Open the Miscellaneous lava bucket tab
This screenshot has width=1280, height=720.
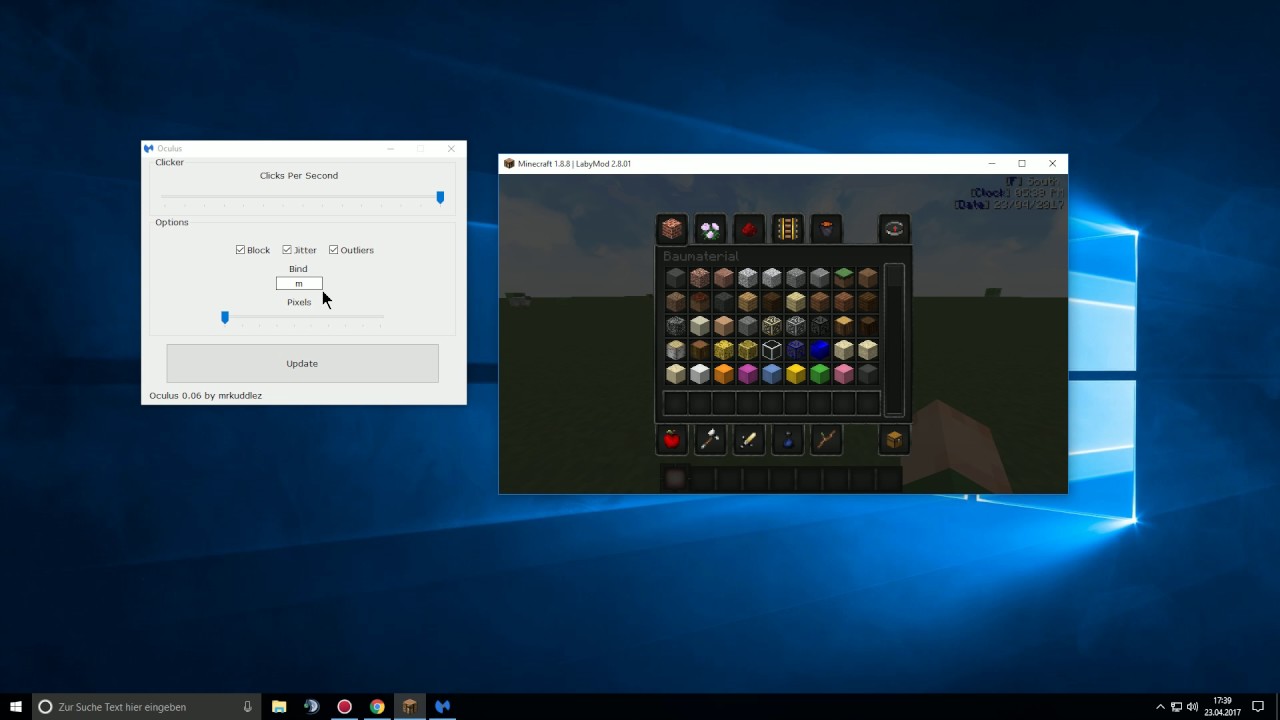(826, 229)
